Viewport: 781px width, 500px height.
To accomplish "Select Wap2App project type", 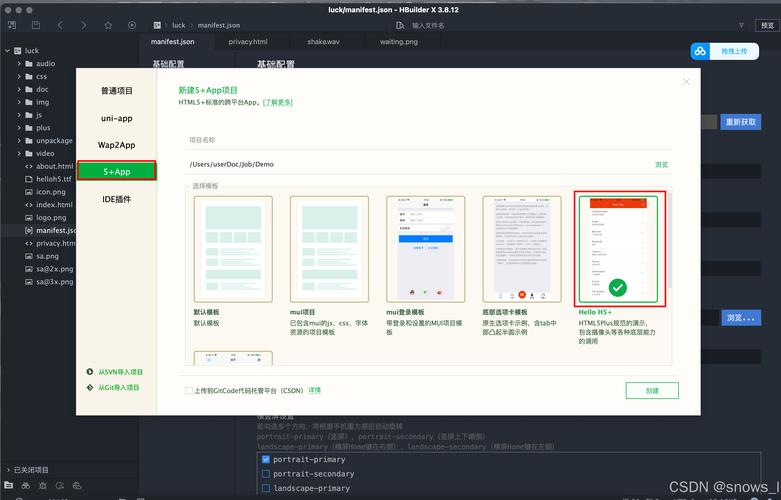I will click(117, 145).
